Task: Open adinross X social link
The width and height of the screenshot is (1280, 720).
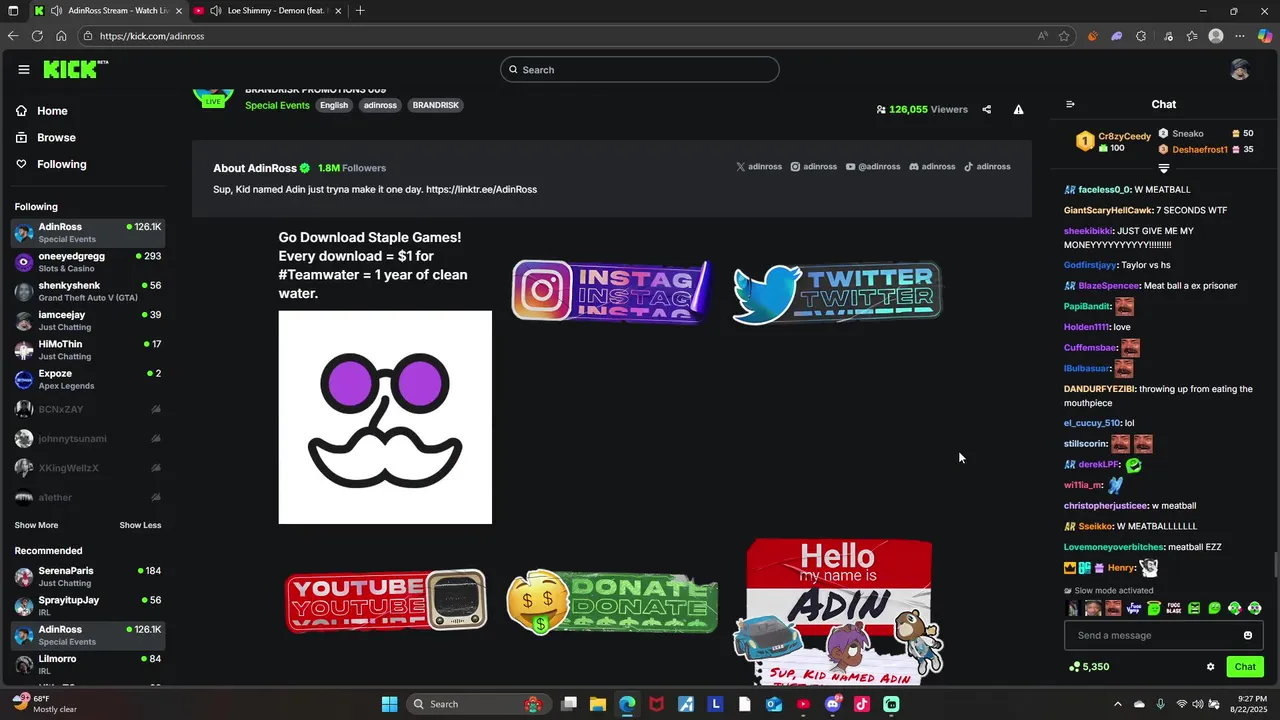Action: (x=759, y=167)
